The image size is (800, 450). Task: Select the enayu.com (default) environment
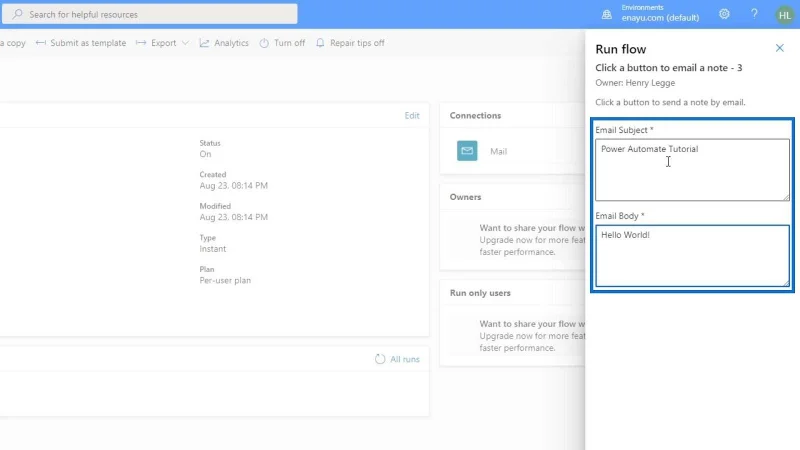[x=660, y=18]
